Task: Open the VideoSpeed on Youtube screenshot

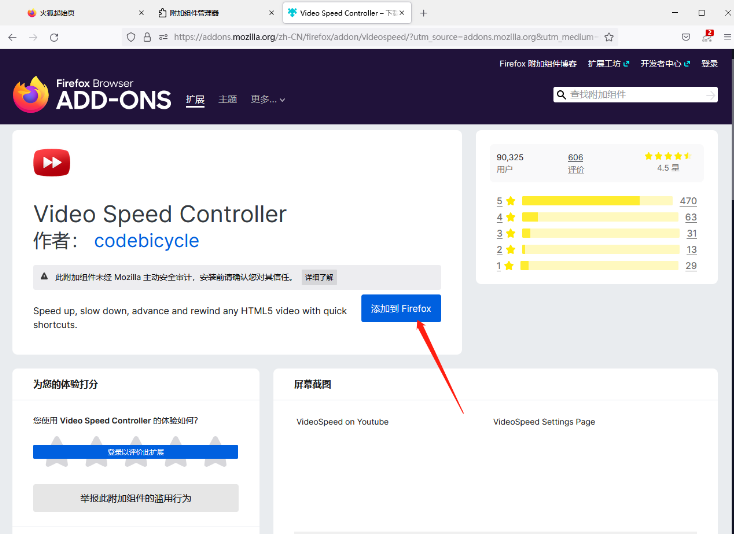Action: (342, 422)
